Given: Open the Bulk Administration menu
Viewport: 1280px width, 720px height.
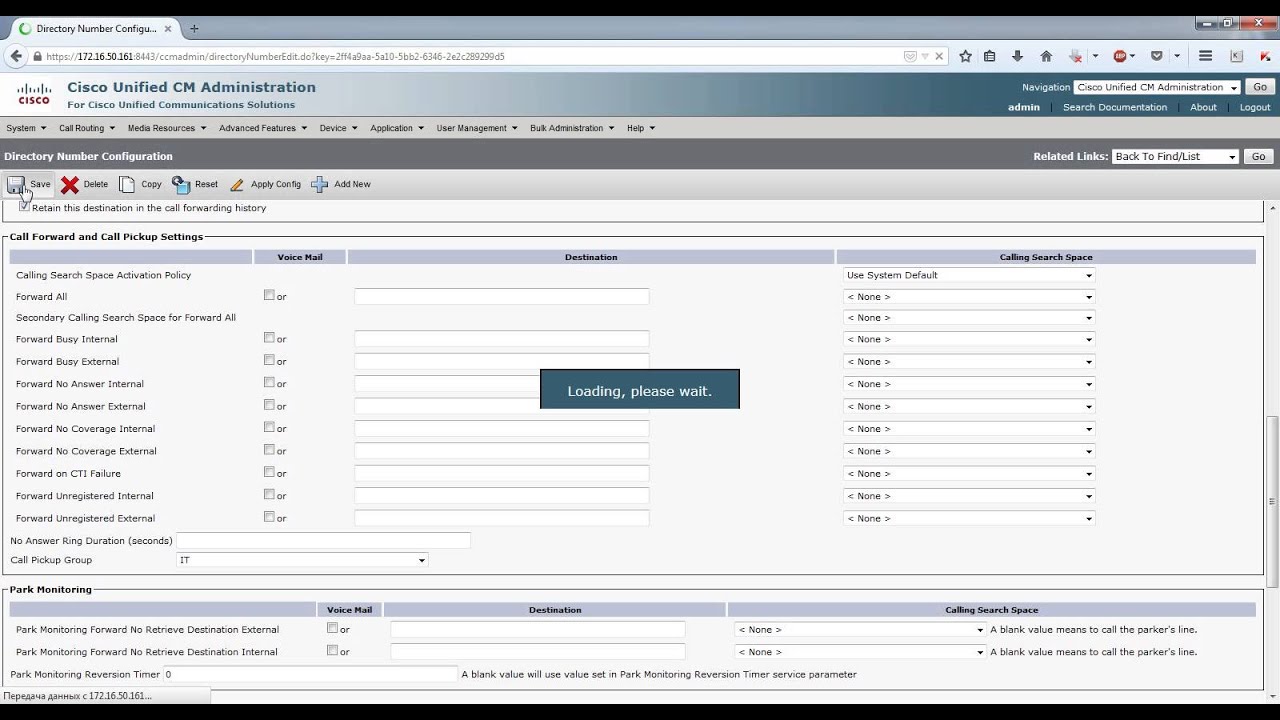Looking at the screenshot, I should pos(572,128).
